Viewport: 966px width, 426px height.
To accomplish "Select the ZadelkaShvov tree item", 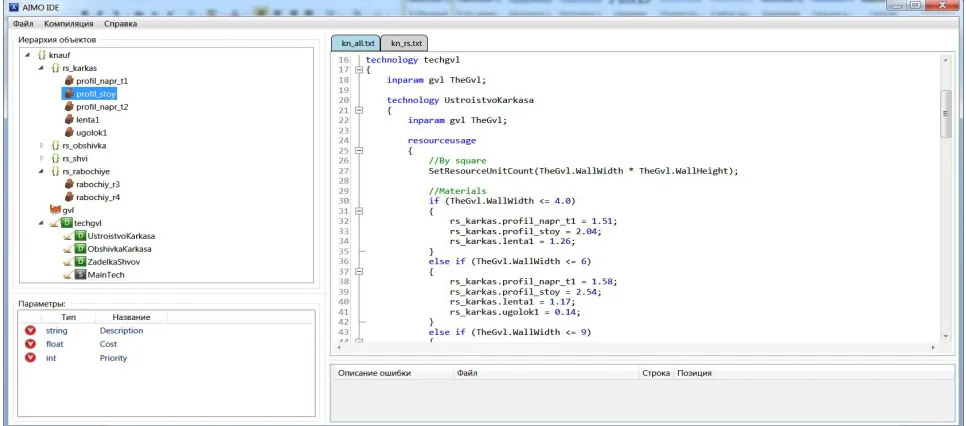I will point(114,262).
